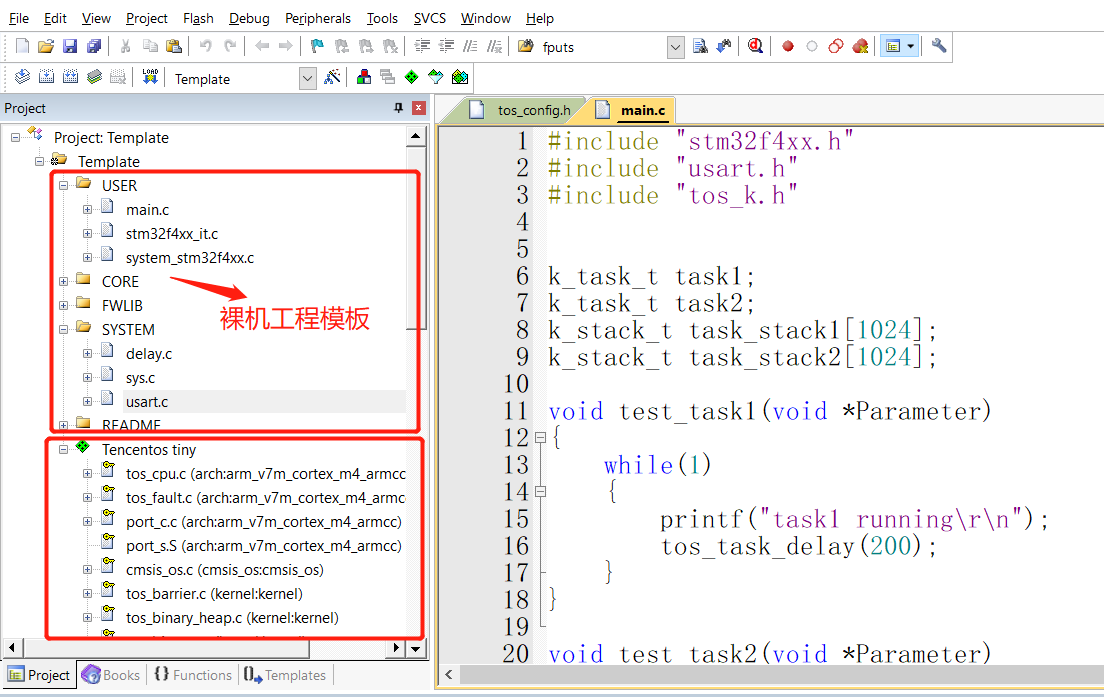Screen dimensions: 1104x697
Task: Click the Build target icon
Action: 46,77
